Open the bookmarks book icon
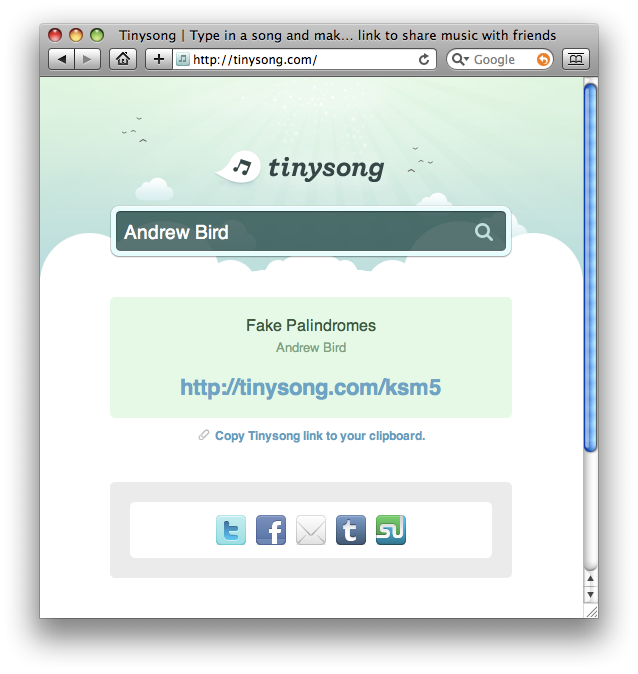Image resolution: width=638 pixels, height=674 pixels. pyautogui.click(x=576, y=59)
